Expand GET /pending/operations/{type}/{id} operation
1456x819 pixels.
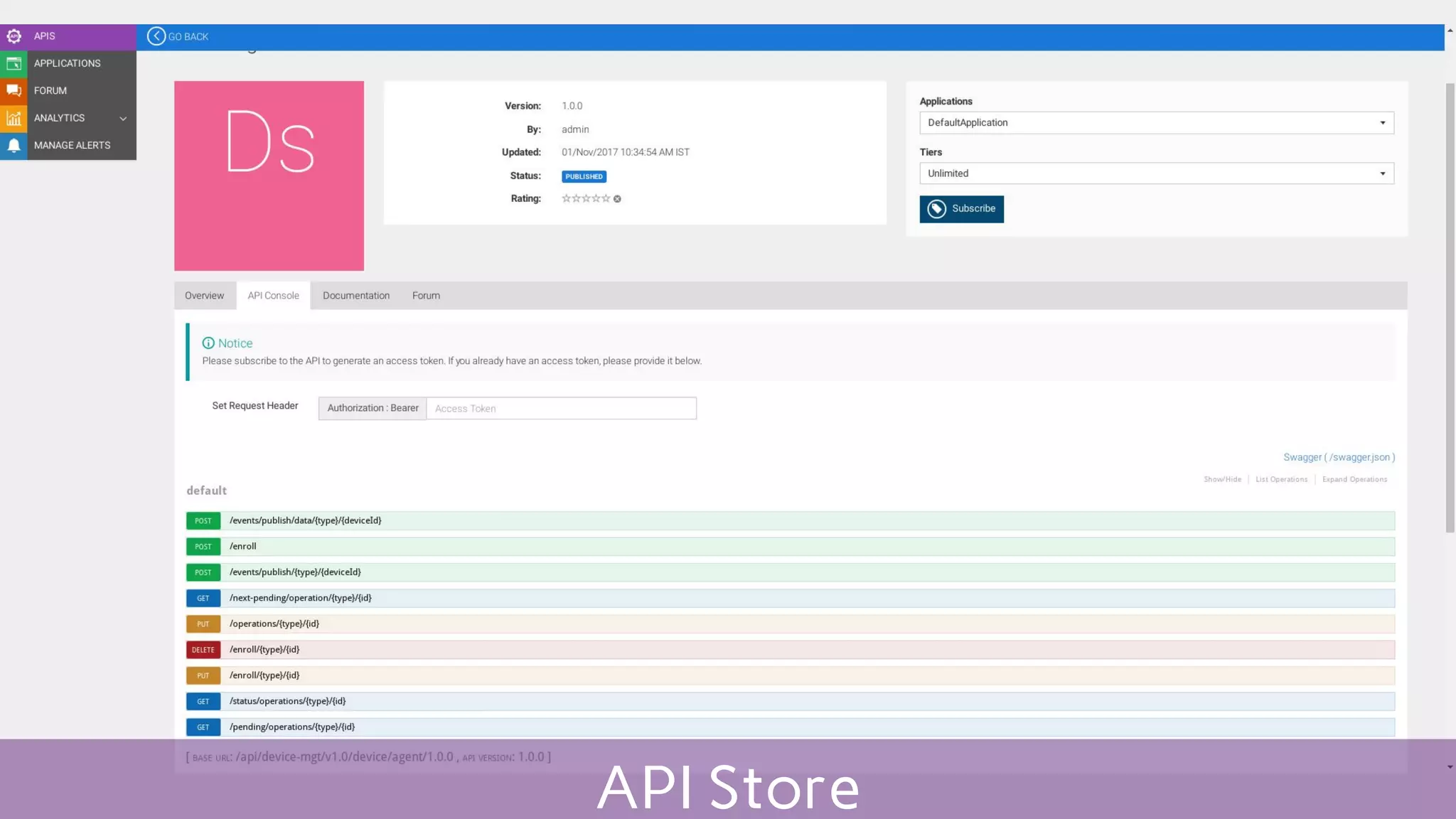790,727
